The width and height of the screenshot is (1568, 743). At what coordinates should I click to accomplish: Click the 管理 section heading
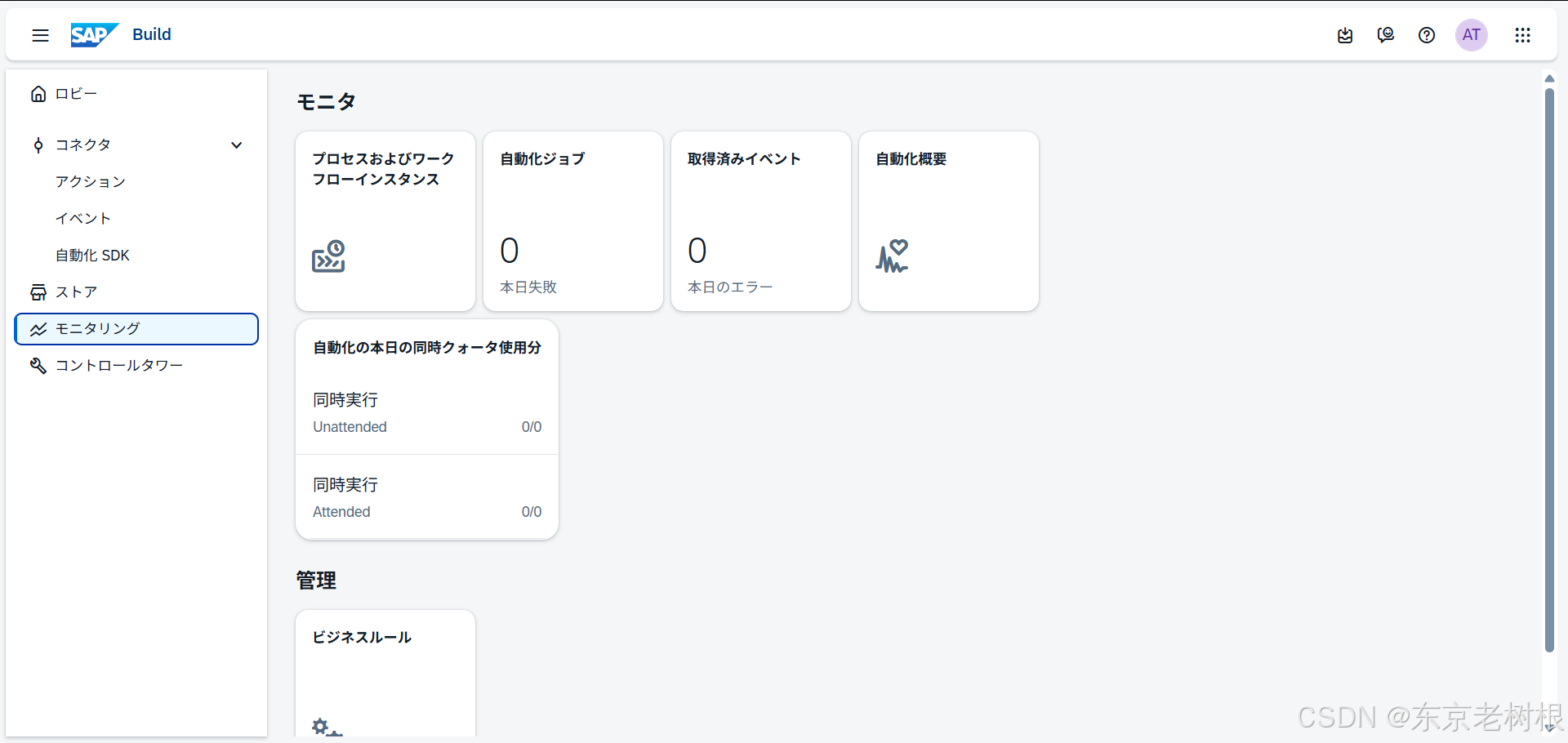(316, 581)
